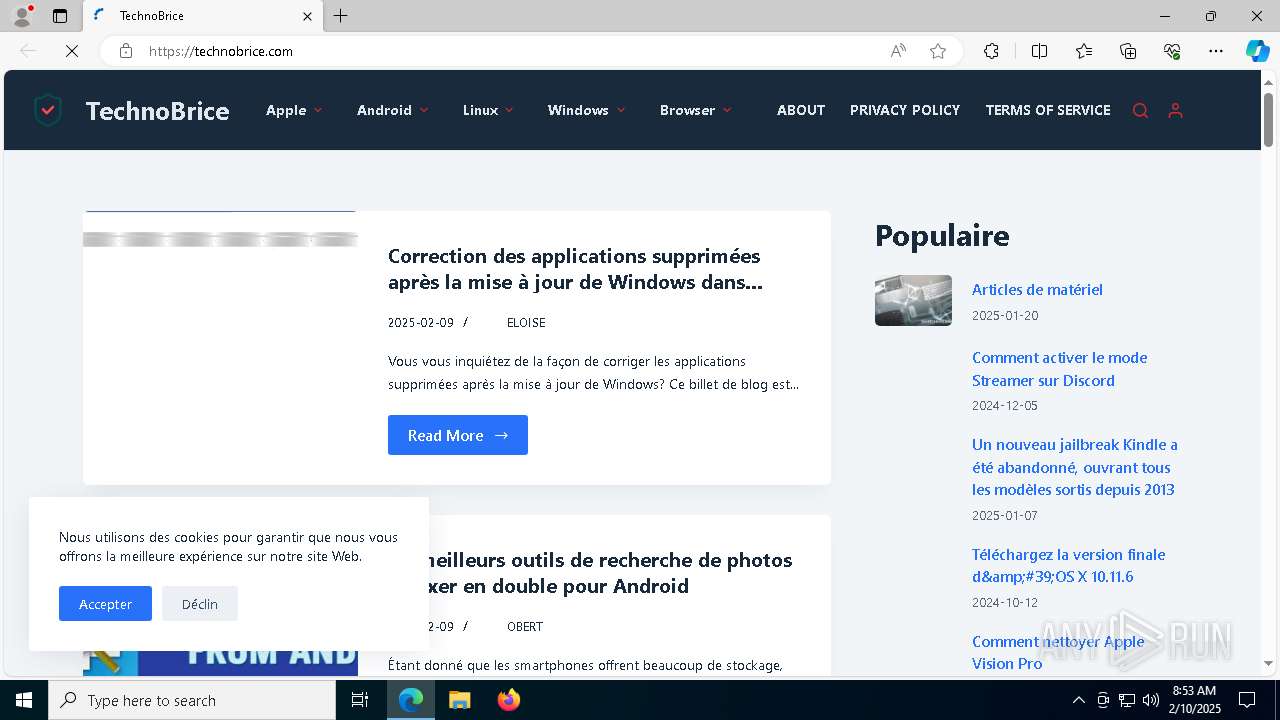Open Task View in the taskbar
Screen dimensions: 1280x720
(x=360, y=700)
